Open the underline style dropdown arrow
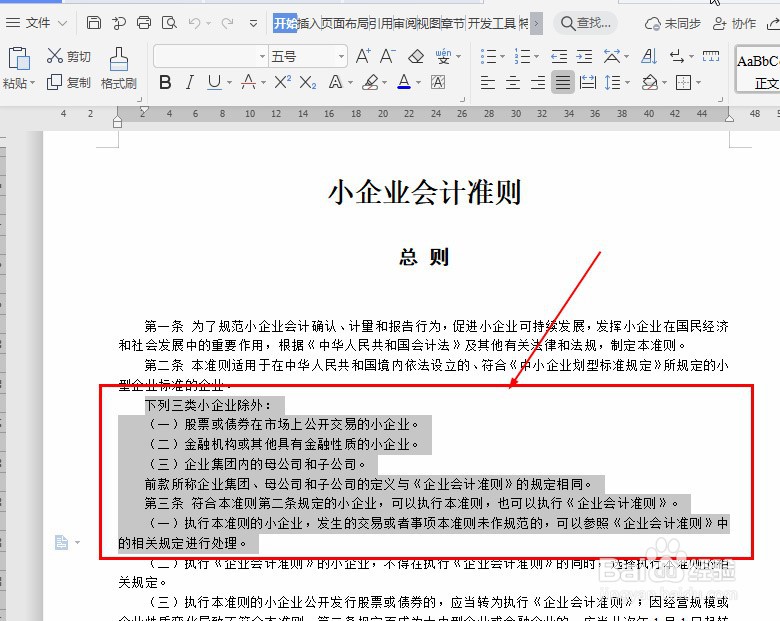 click(229, 82)
